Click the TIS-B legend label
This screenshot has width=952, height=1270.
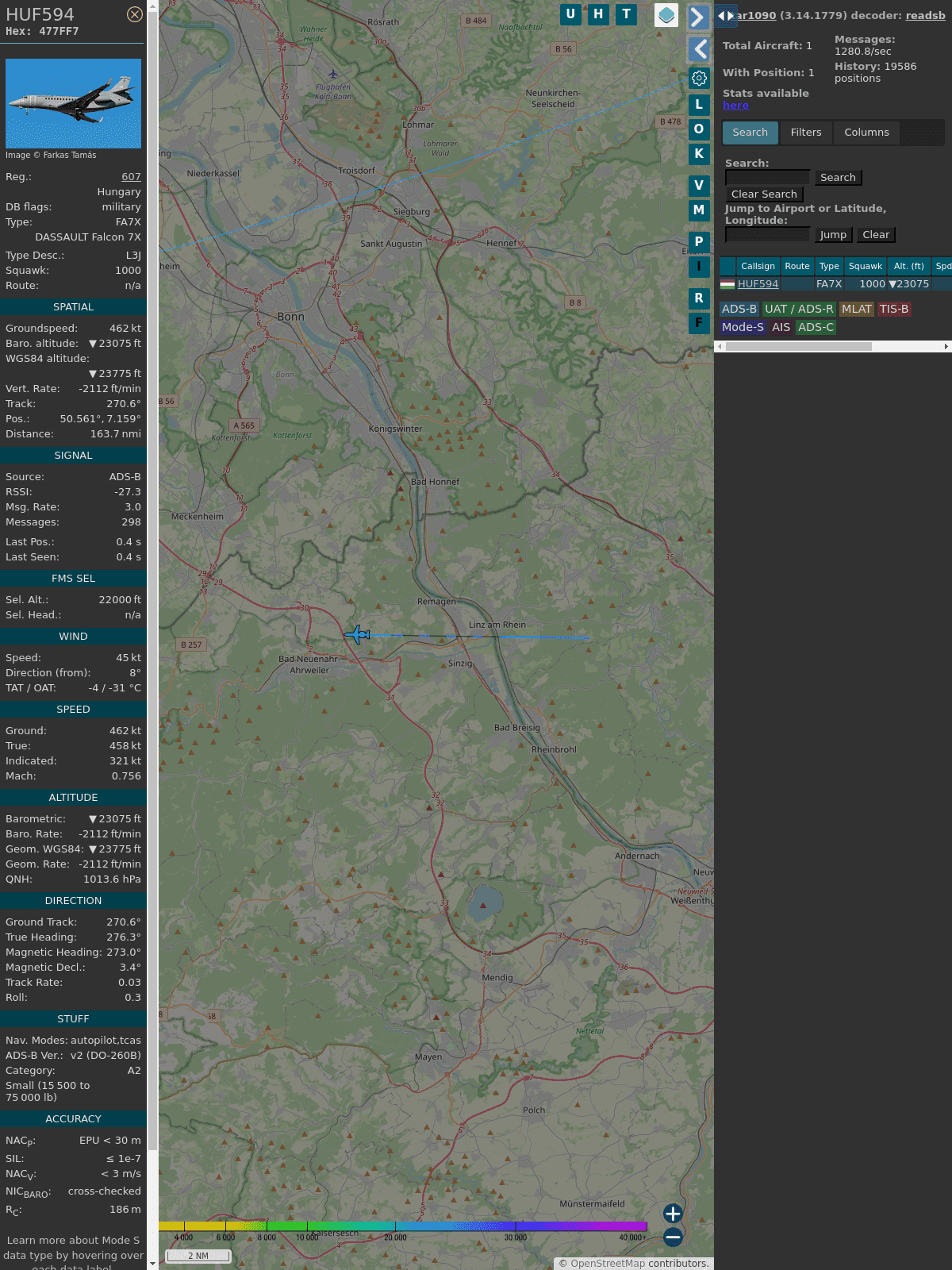tap(894, 310)
